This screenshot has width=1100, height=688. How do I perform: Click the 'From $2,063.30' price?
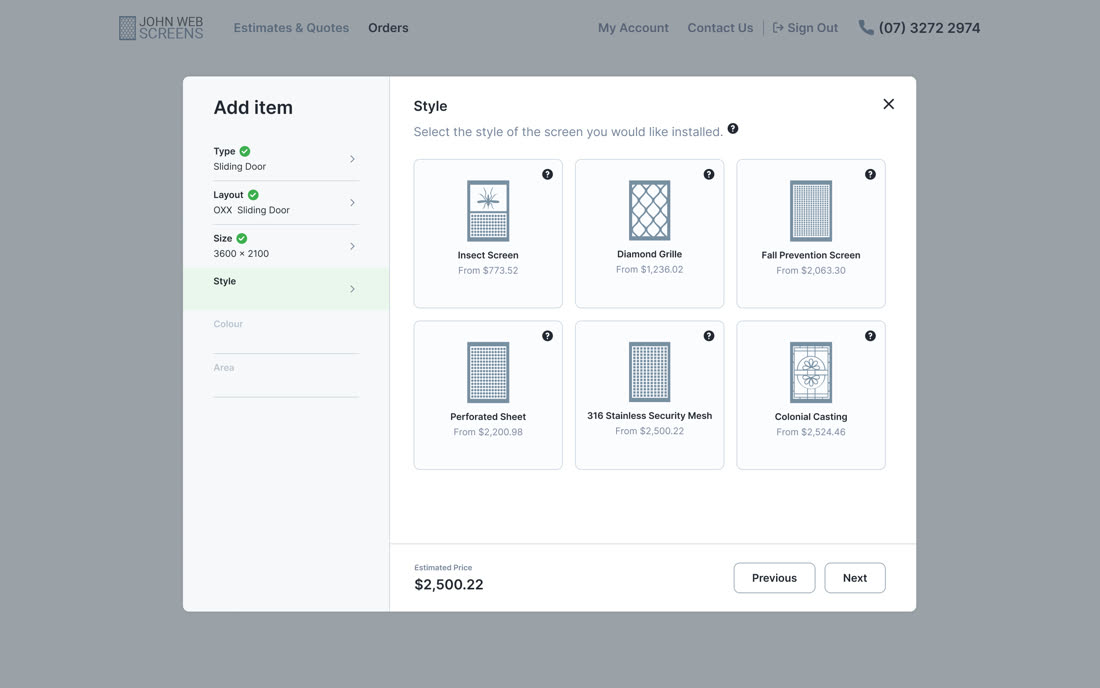click(x=811, y=271)
